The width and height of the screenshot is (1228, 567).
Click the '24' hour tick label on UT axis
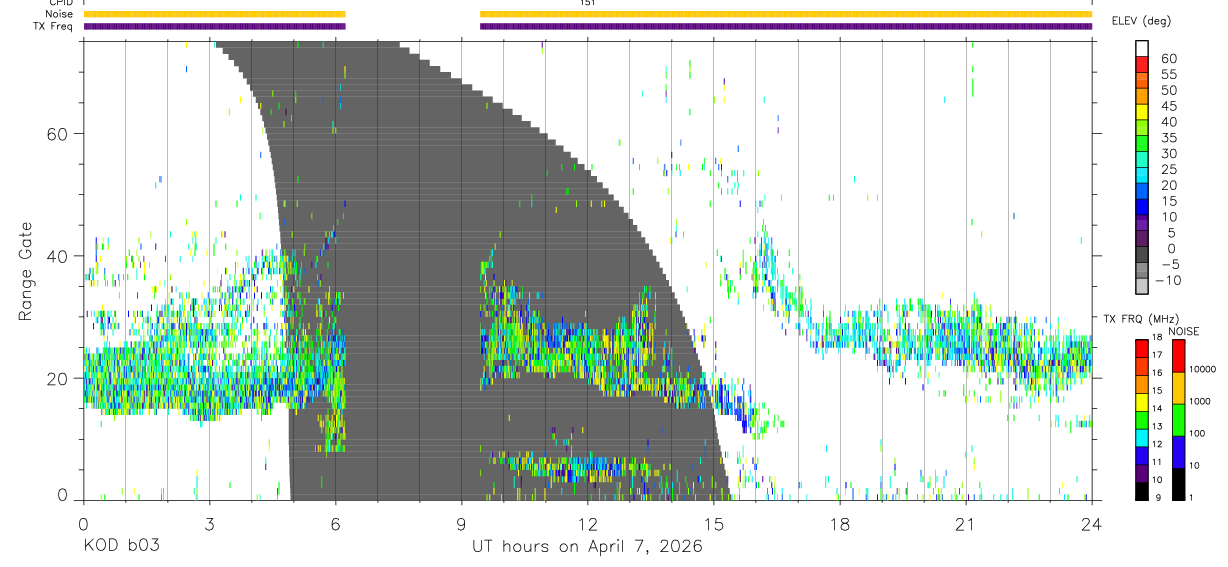click(x=1091, y=523)
